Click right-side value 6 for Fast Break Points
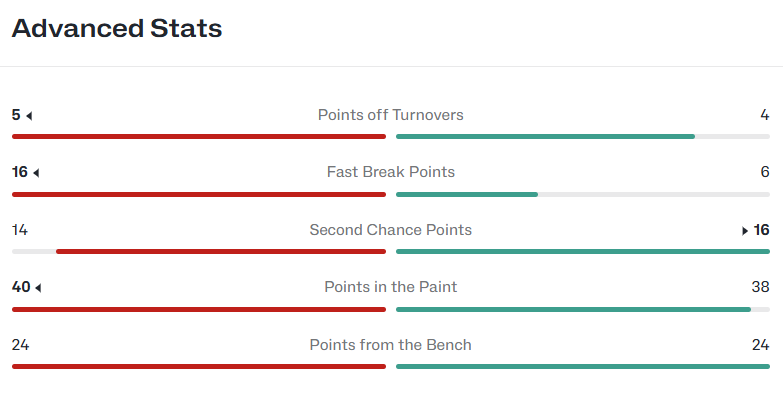Image resolution: width=783 pixels, height=395 pixels. 765,172
